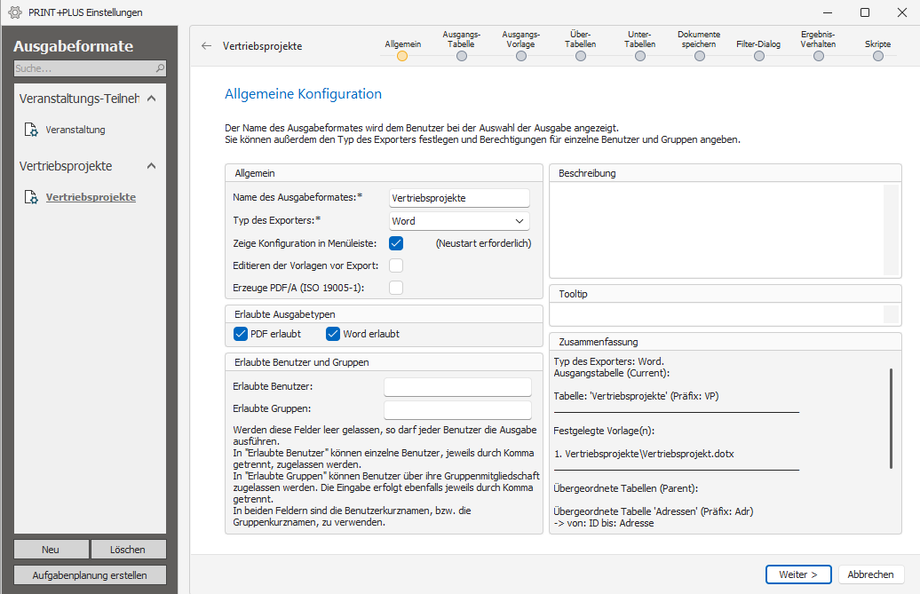Enable Editieren der Vorlagen vor Export
The height and width of the screenshot is (594, 920).
396,265
